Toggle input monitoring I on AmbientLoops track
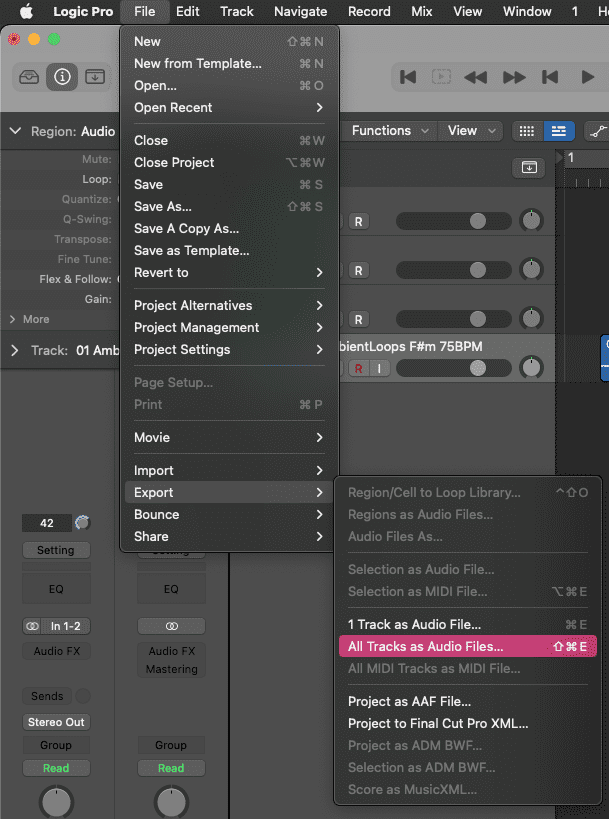609x819 pixels. pyautogui.click(x=379, y=368)
